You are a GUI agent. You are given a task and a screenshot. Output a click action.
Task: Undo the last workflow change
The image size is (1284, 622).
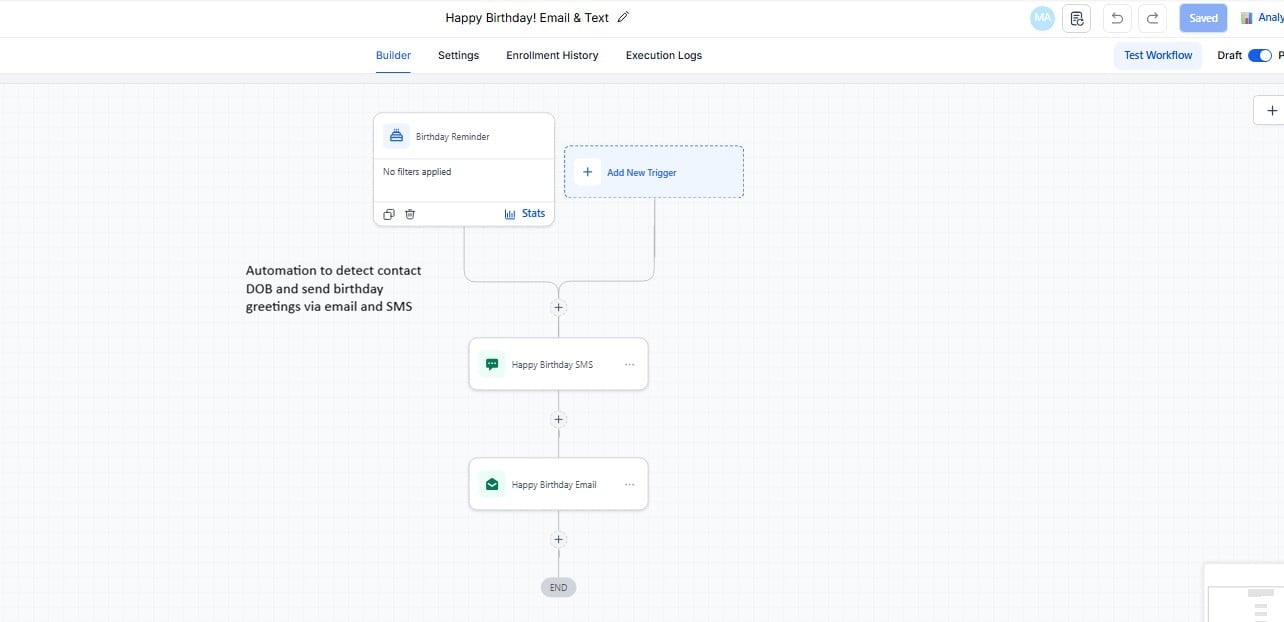pyautogui.click(x=1117, y=17)
